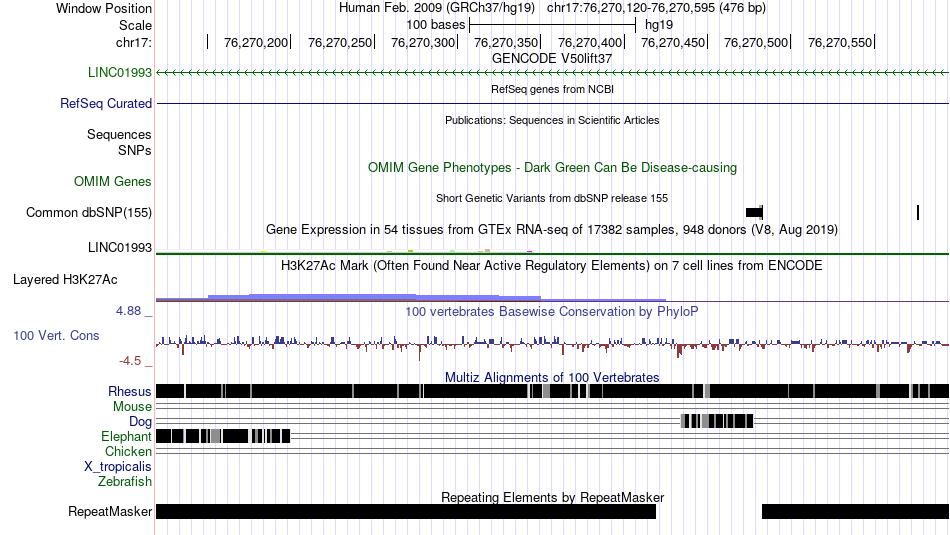This screenshot has width=950, height=535.
Task: Click the Rhesus species label
Action: (130, 391)
